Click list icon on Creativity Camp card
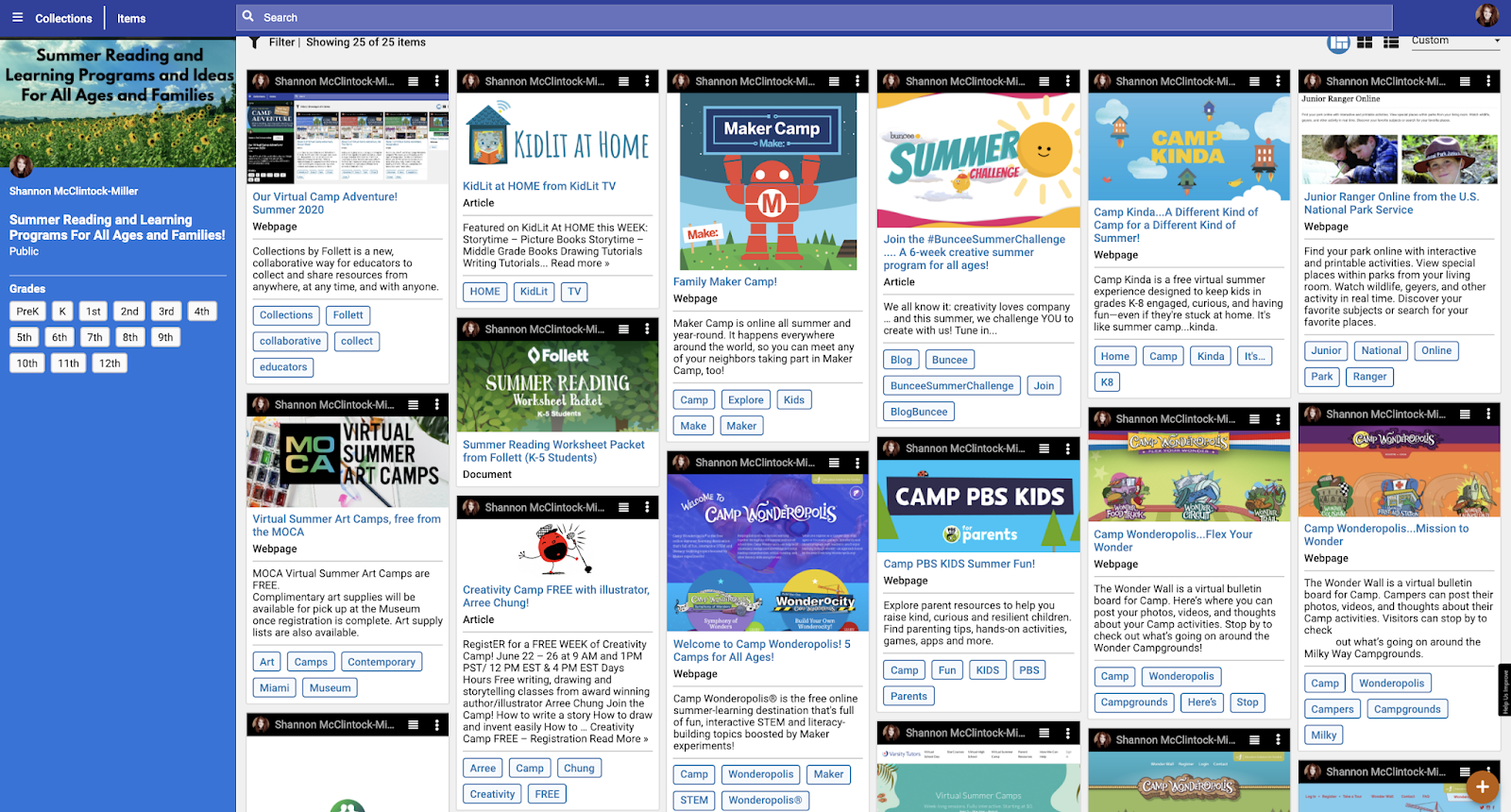Image resolution: width=1511 pixels, height=812 pixels. (624, 507)
